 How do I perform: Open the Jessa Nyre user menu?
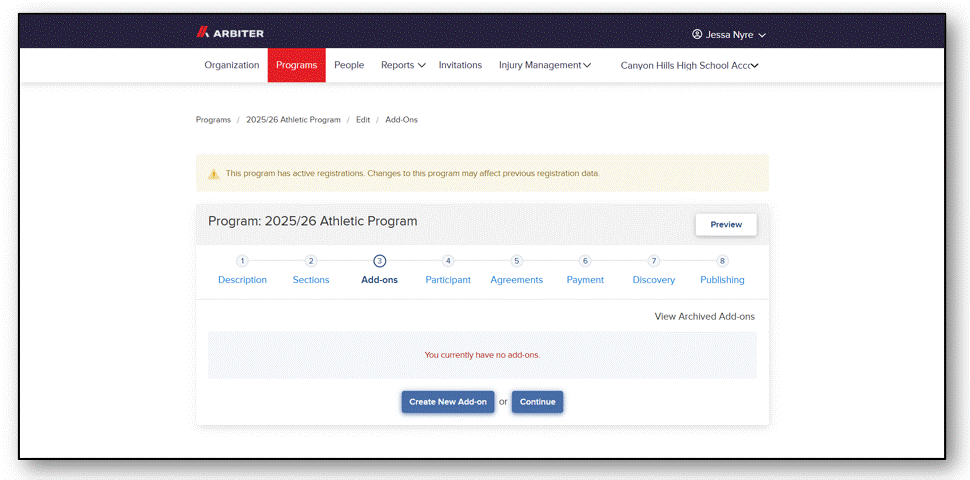(729, 35)
